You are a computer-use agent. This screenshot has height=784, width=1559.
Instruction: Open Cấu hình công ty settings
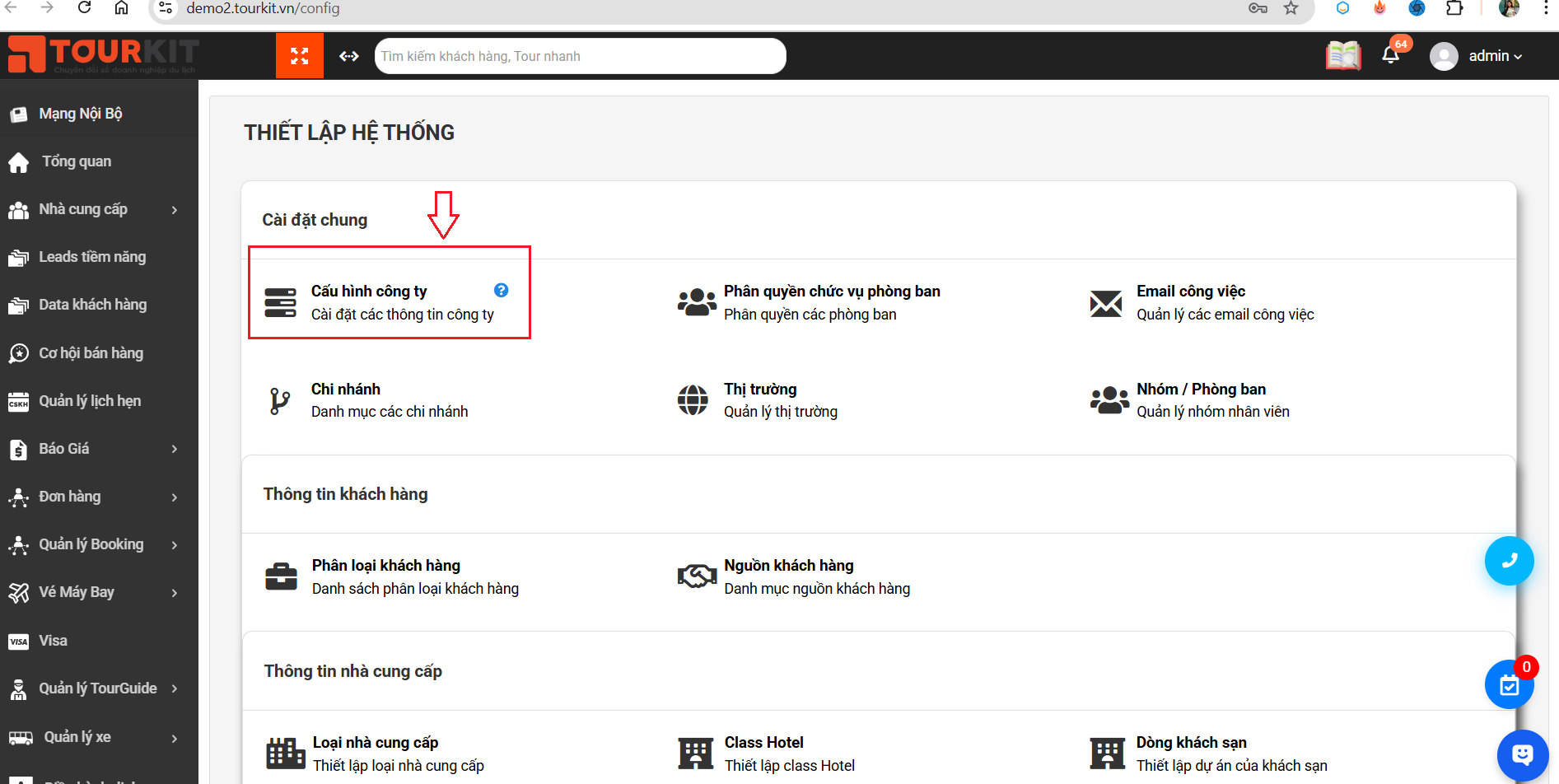[x=369, y=292]
